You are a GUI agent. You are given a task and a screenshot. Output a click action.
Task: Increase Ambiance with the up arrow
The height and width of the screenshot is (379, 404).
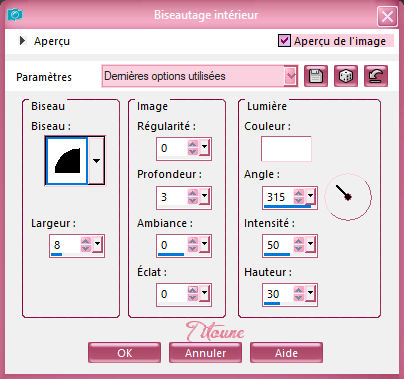(193, 241)
